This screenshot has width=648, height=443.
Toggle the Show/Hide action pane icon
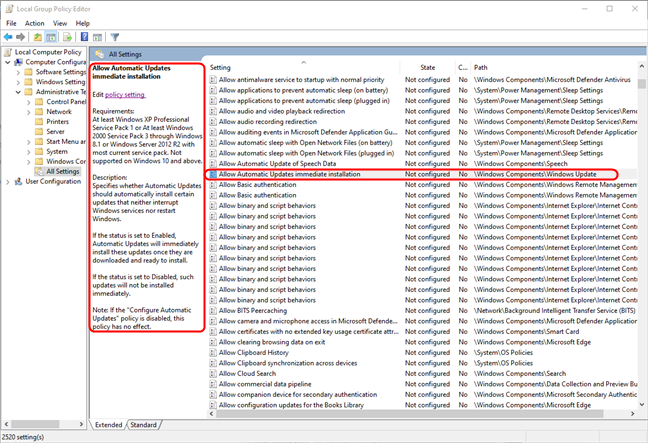click(97, 37)
